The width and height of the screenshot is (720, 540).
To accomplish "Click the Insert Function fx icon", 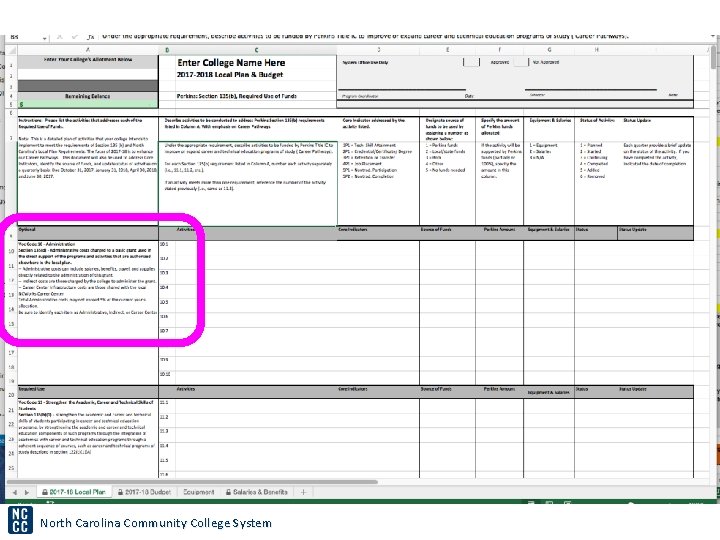I will click(x=91, y=37).
